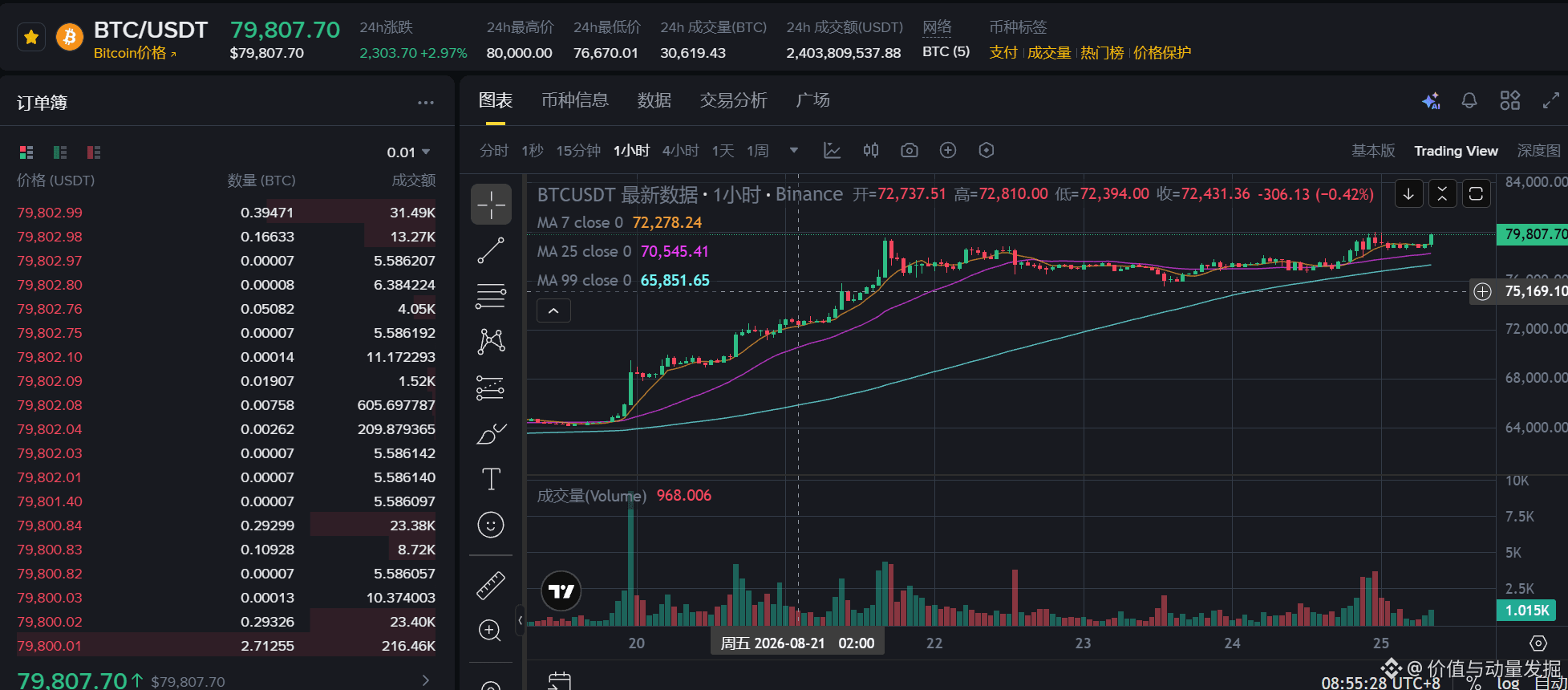
Task: Open the TradingView logo button
Action: 561,591
